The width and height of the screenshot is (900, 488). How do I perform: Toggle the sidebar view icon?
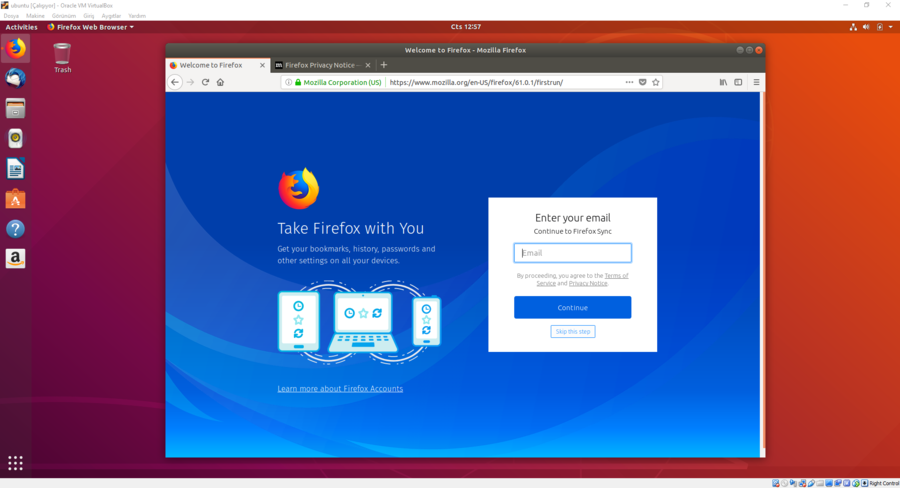[738, 82]
